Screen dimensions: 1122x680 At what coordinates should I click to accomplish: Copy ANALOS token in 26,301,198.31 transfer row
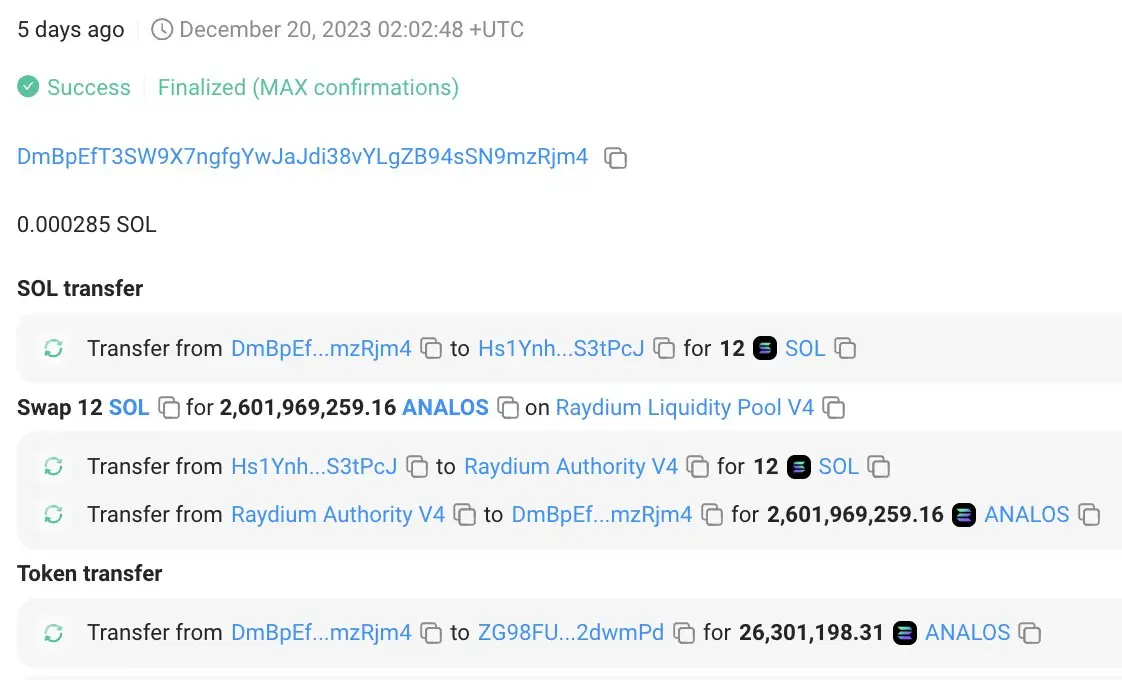tap(1030, 633)
